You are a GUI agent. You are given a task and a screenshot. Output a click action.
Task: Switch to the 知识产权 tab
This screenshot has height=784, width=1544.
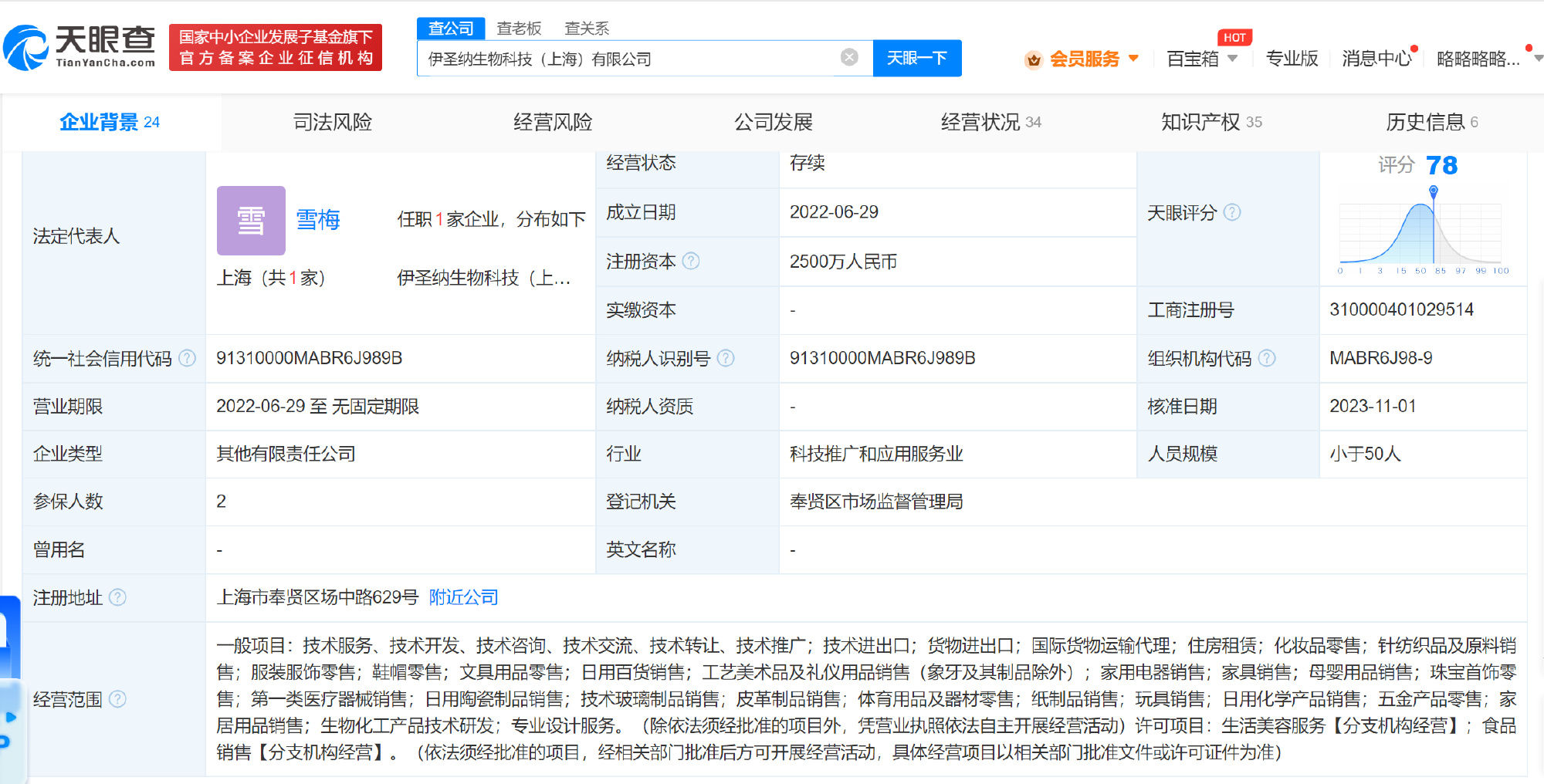click(x=1211, y=122)
